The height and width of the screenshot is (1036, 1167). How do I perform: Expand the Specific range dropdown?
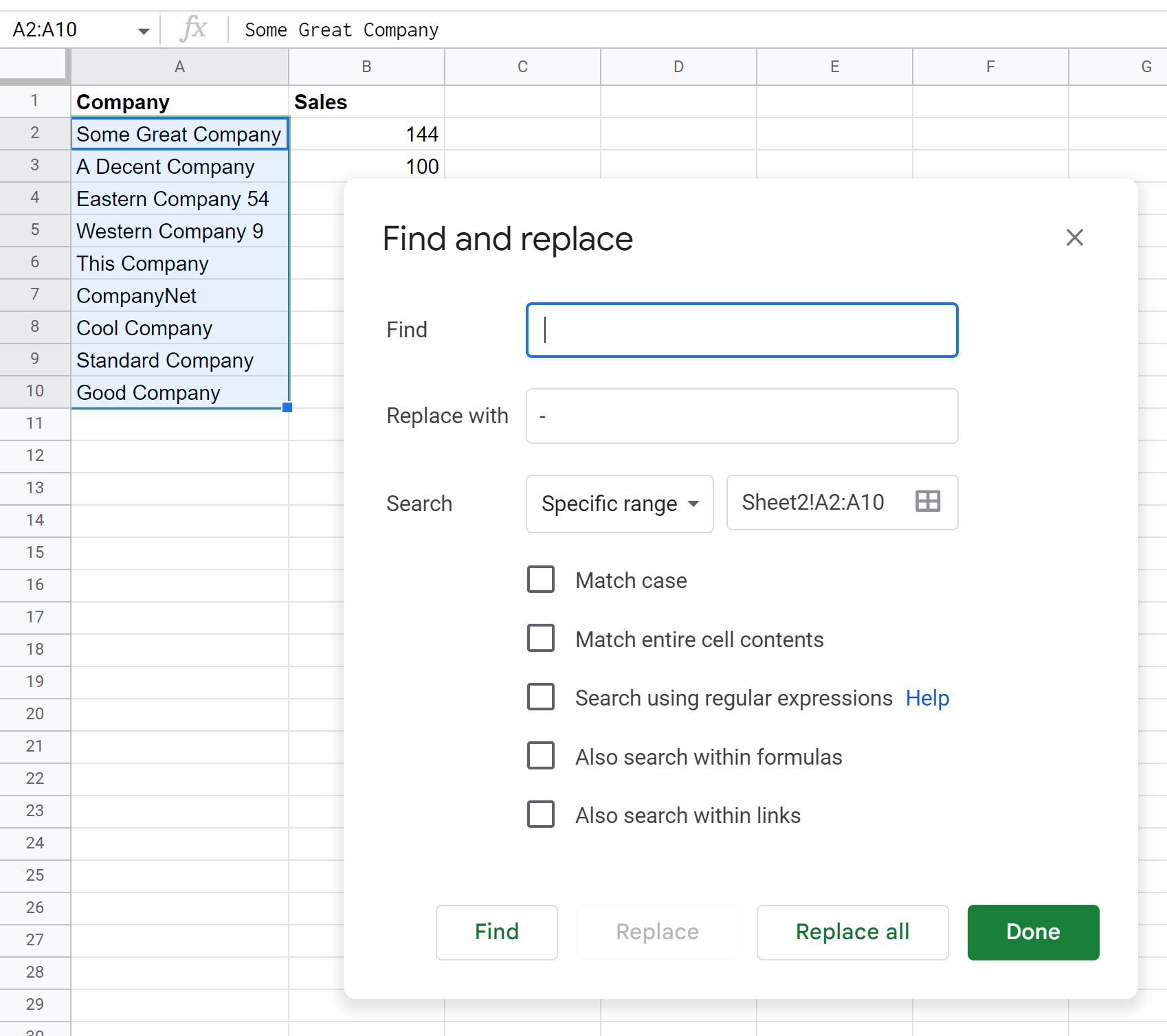click(619, 504)
